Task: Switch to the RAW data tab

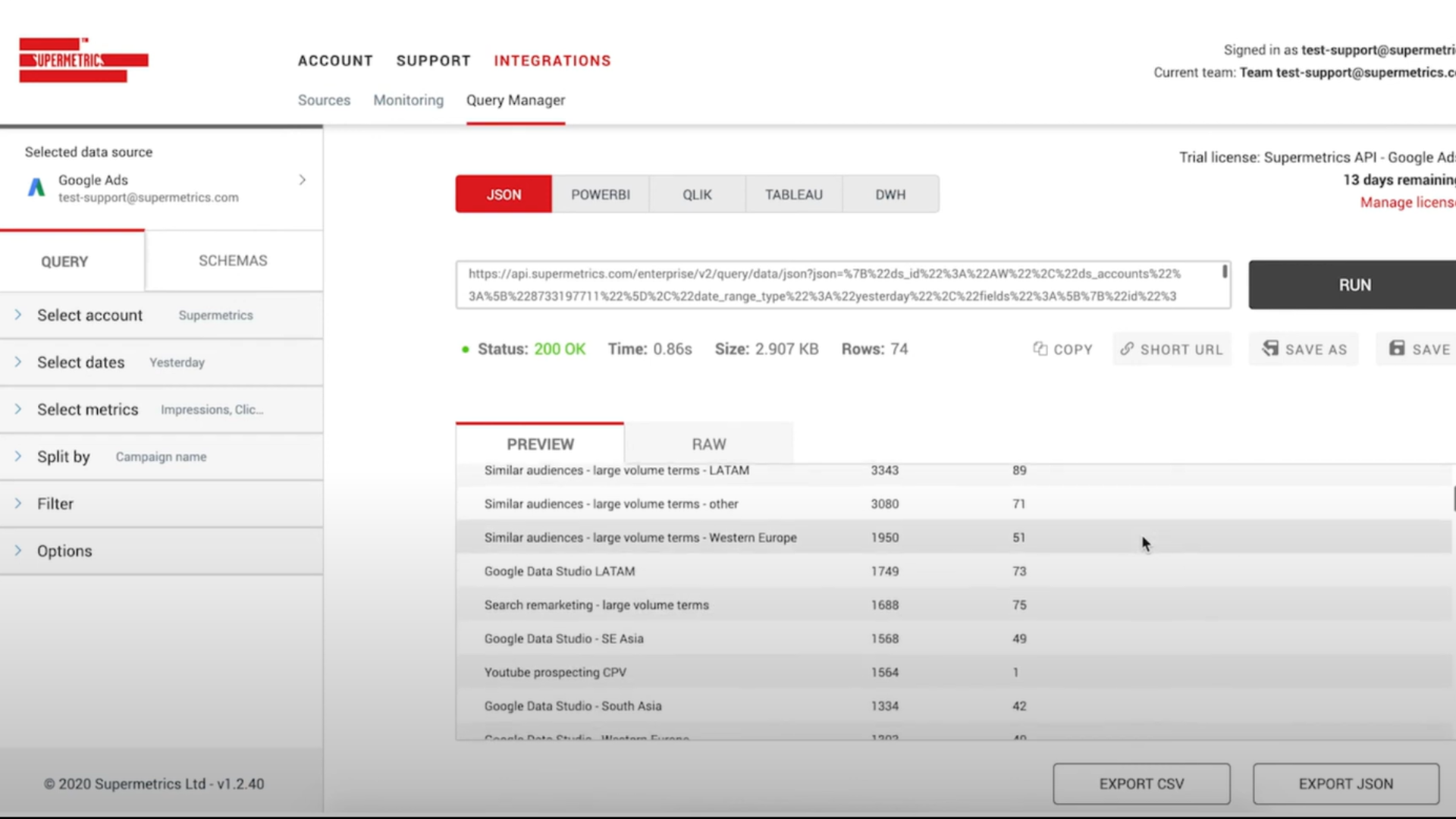Action: [x=709, y=444]
